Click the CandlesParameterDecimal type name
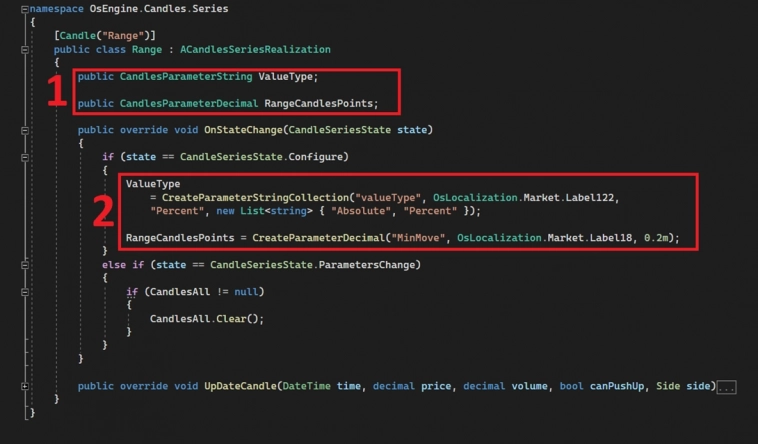Screen dimensions: 758x444 click(189, 104)
